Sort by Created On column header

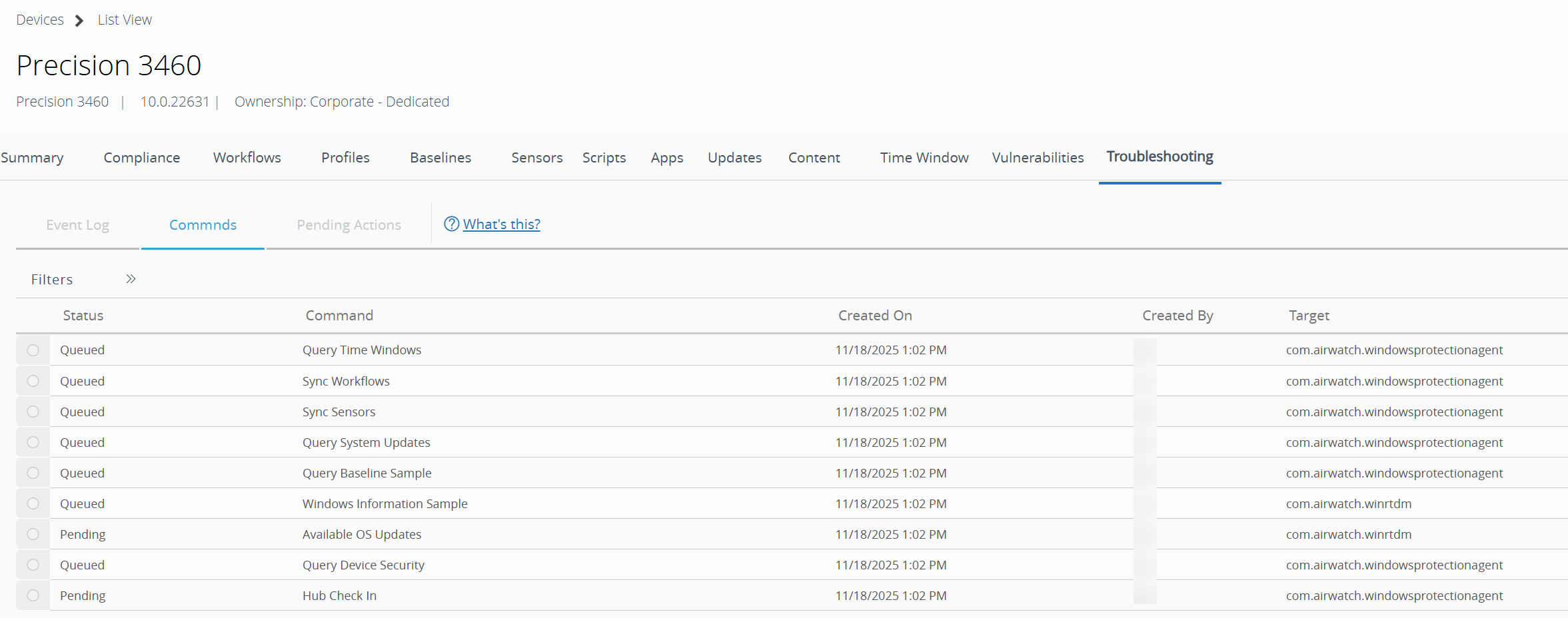(x=874, y=316)
